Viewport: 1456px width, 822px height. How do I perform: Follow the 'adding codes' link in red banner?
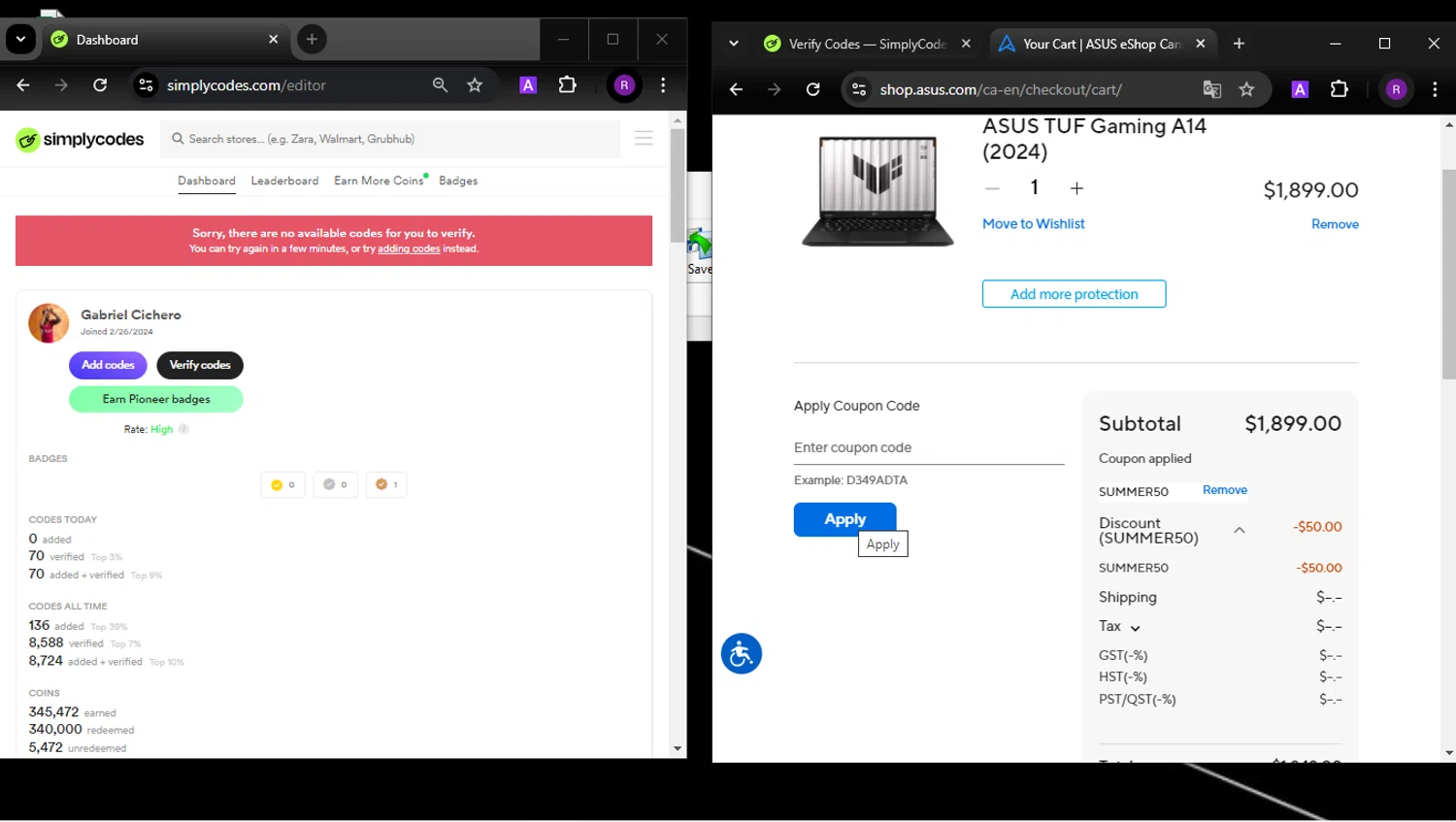(409, 249)
